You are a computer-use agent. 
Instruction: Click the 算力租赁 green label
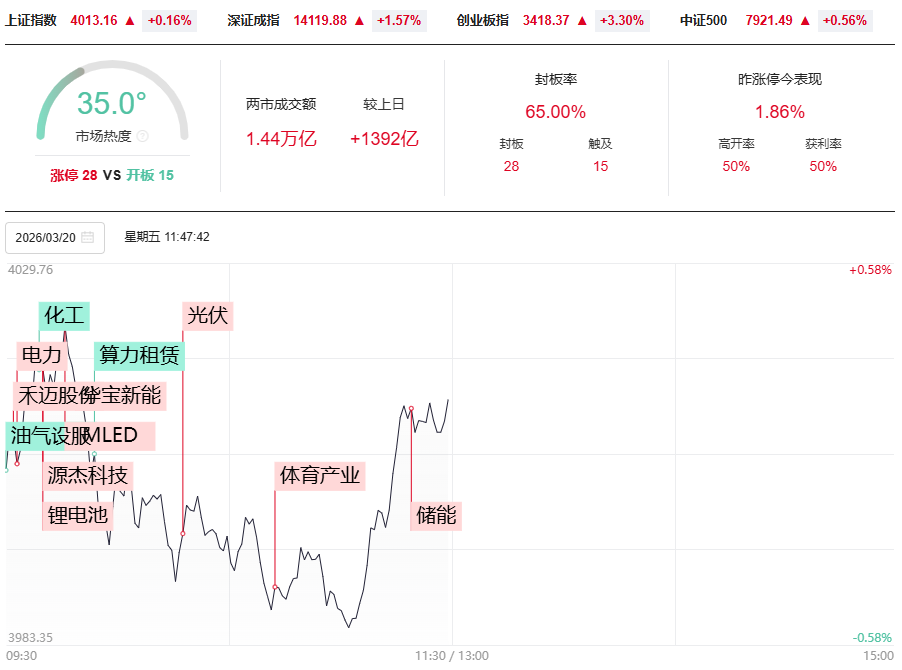(x=139, y=355)
